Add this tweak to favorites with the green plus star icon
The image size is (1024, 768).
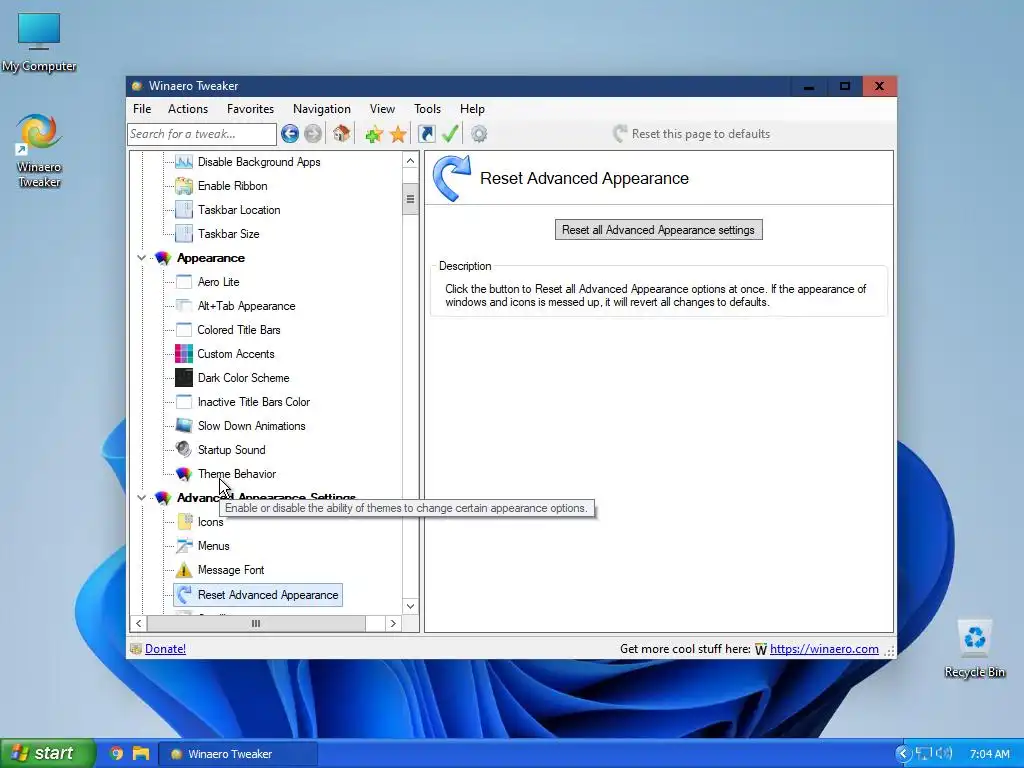374,134
